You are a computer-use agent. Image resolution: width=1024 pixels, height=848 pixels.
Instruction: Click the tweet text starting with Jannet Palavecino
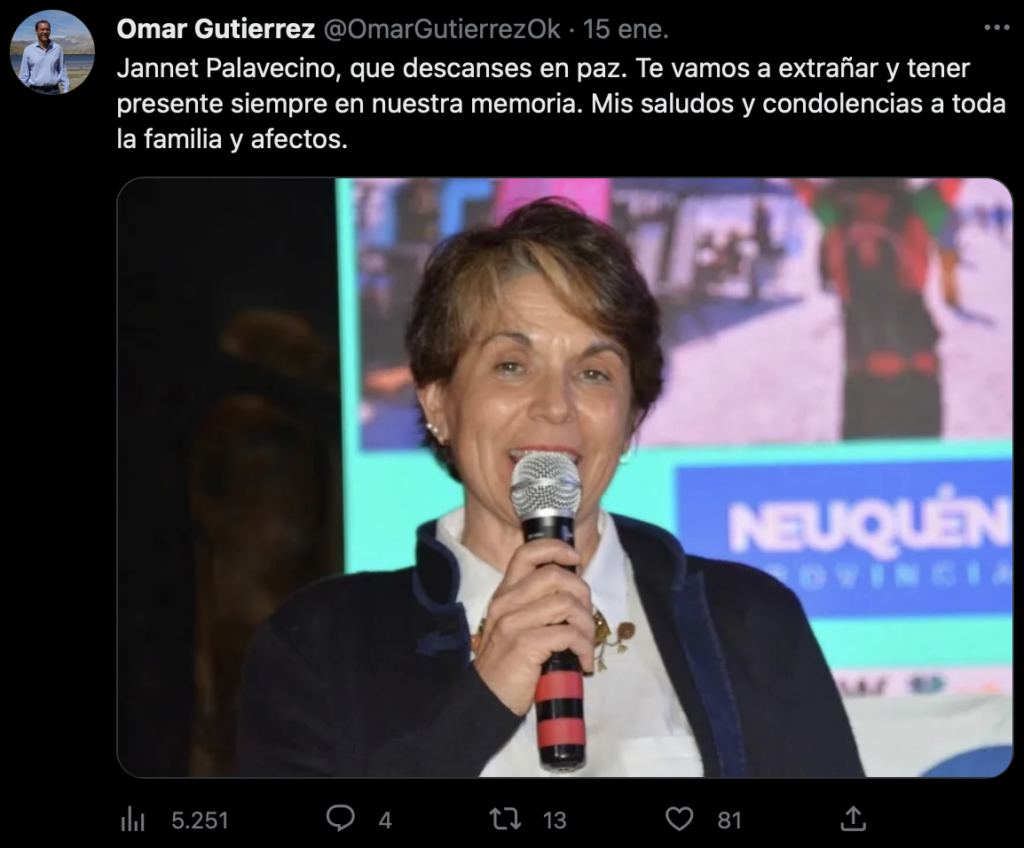(561, 104)
